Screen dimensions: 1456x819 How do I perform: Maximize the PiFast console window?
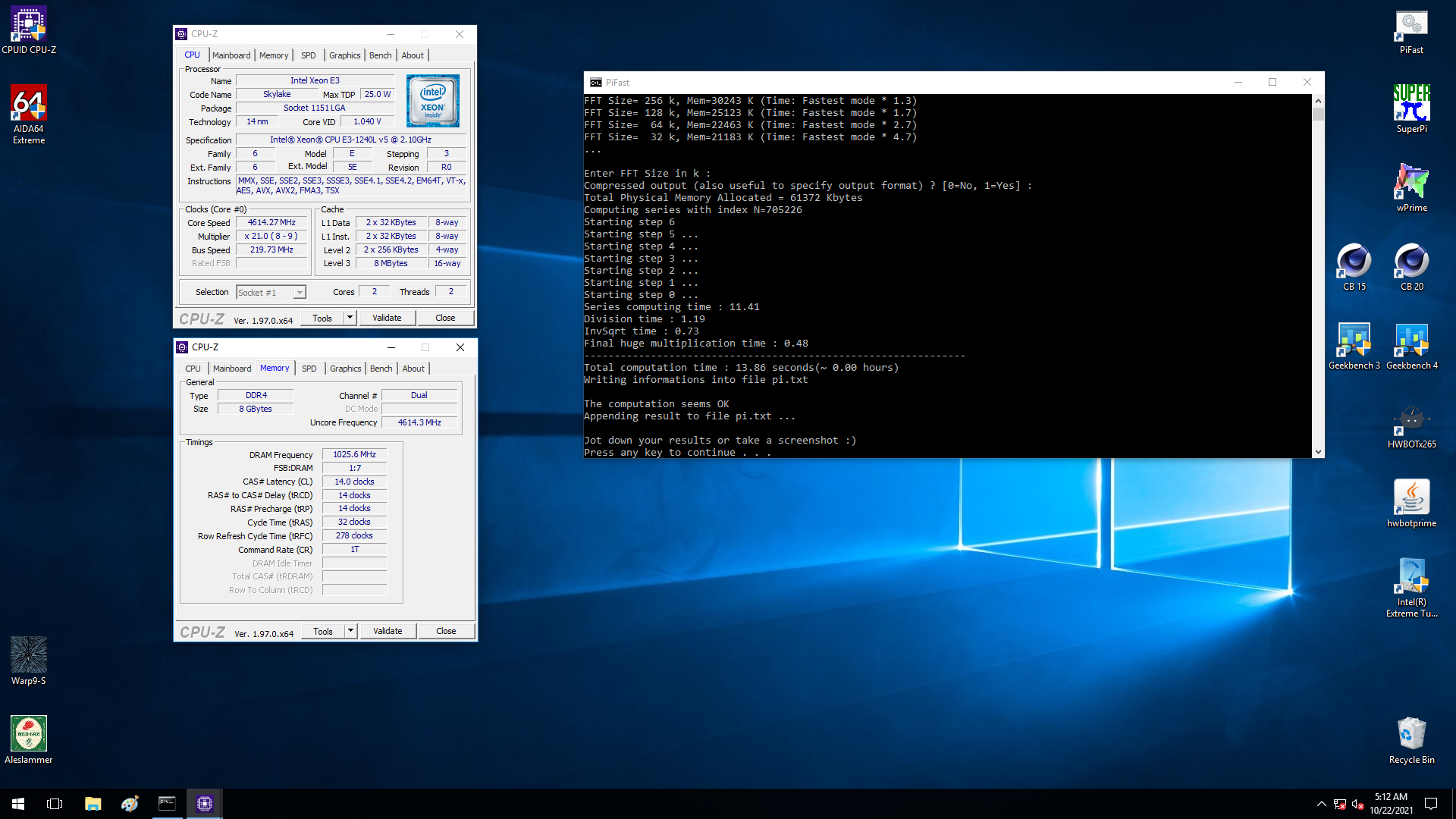[1272, 83]
